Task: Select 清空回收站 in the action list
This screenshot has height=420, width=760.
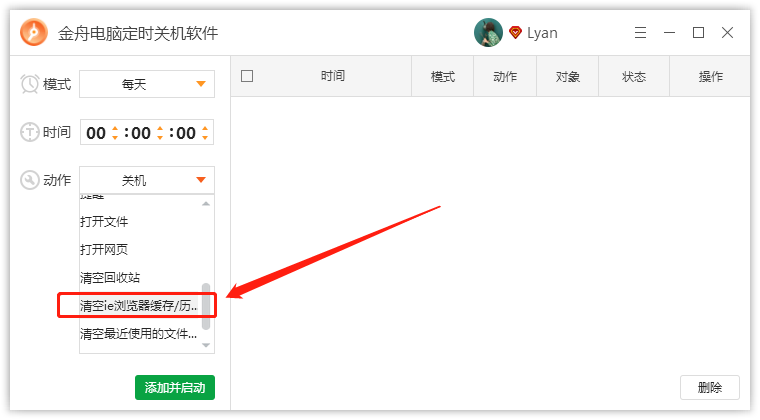Action: click(x=140, y=278)
